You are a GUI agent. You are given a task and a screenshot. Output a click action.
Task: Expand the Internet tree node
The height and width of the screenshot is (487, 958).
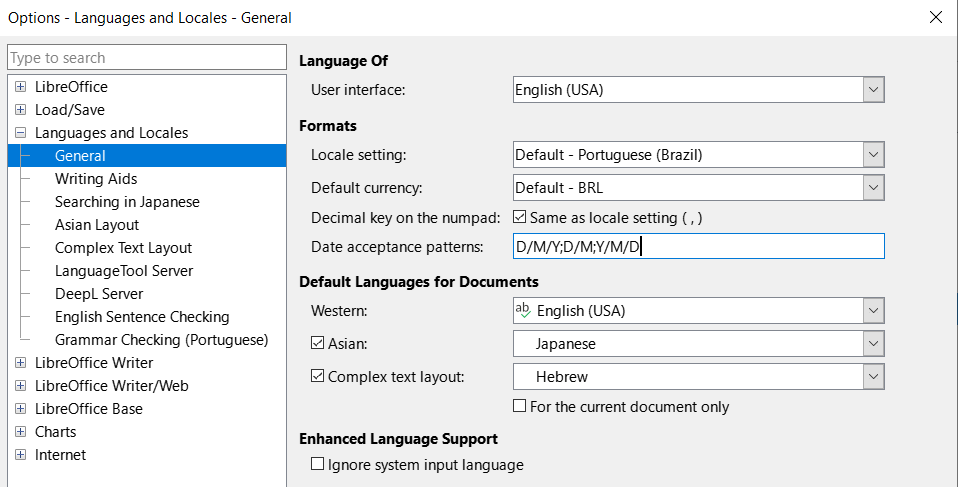(x=21, y=455)
